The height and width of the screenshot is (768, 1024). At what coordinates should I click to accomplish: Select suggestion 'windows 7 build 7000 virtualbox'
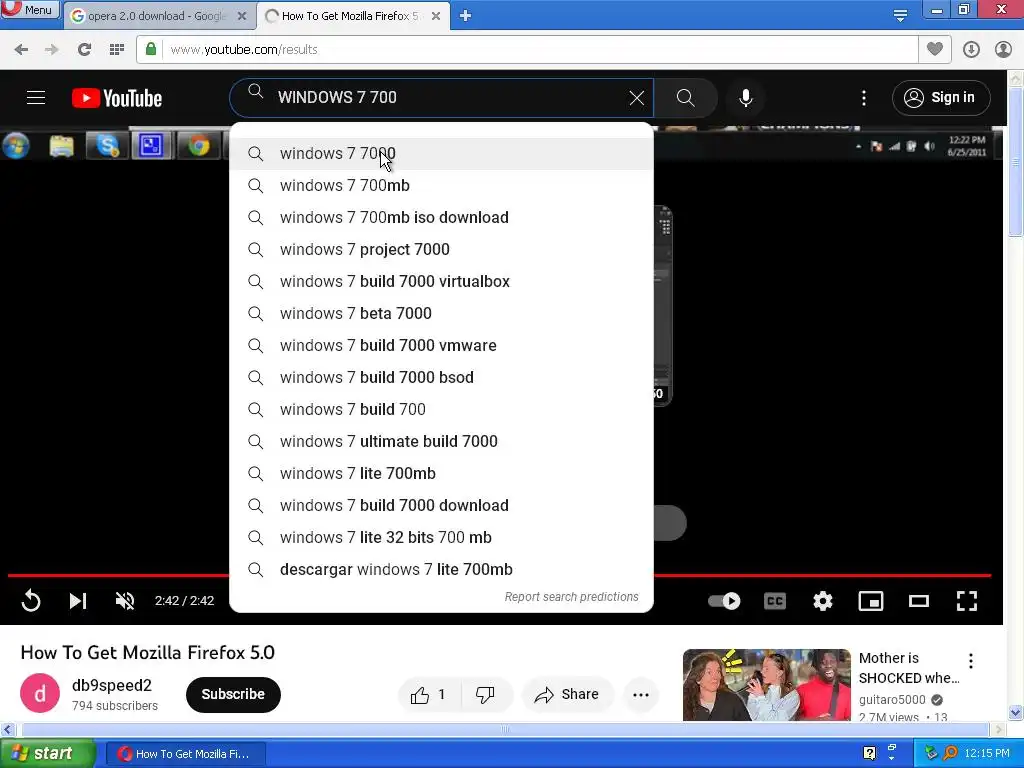pos(441,281)
